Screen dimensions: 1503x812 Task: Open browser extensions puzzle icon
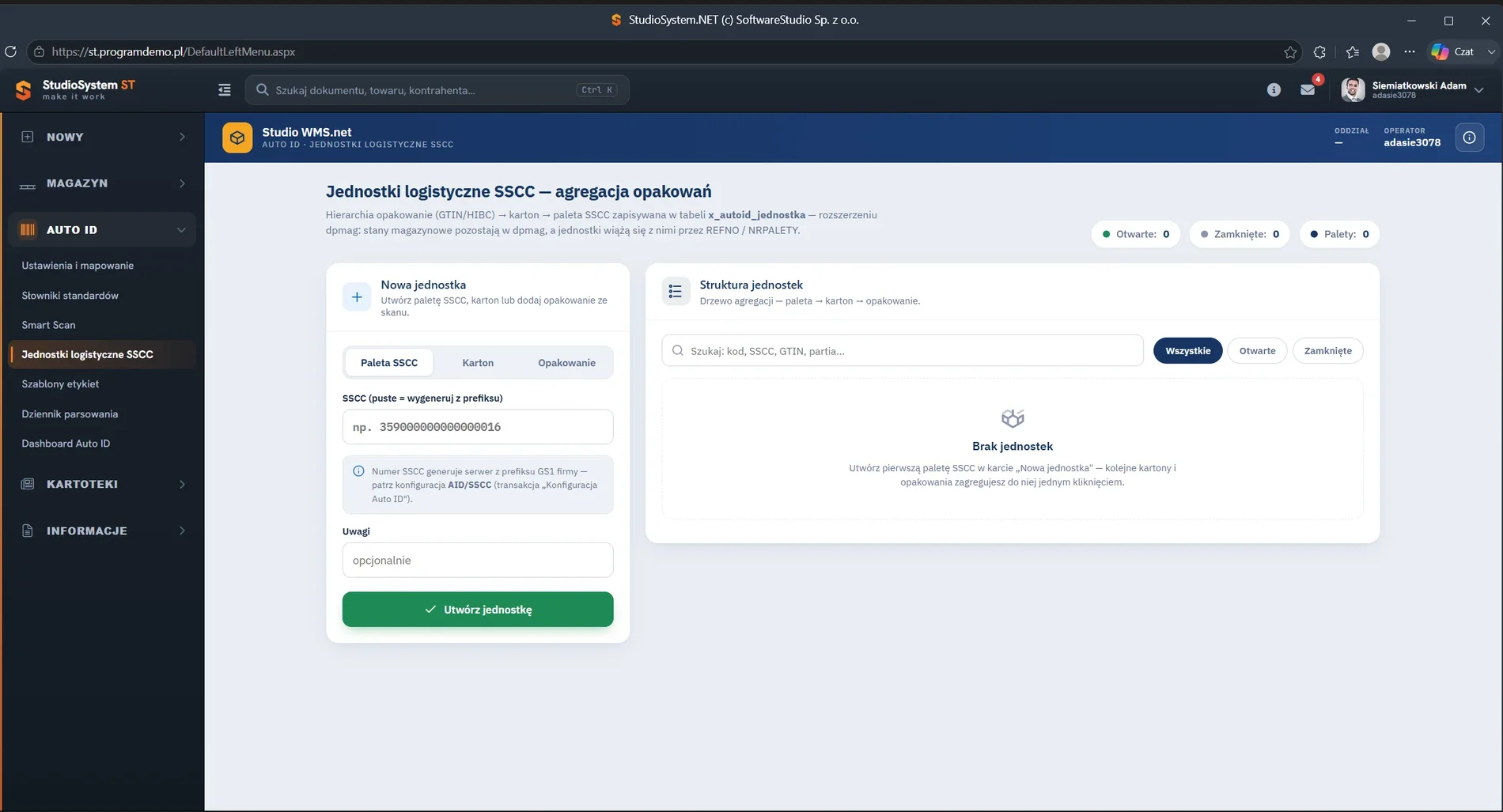(1319, 51)
